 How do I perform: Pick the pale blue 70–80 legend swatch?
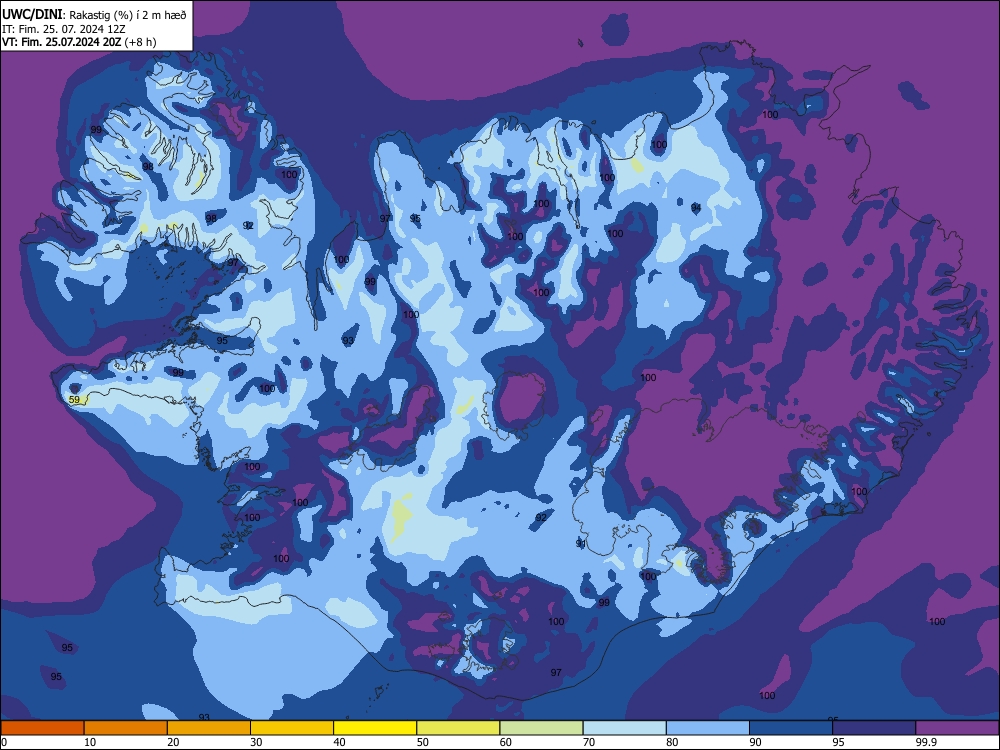625,728
